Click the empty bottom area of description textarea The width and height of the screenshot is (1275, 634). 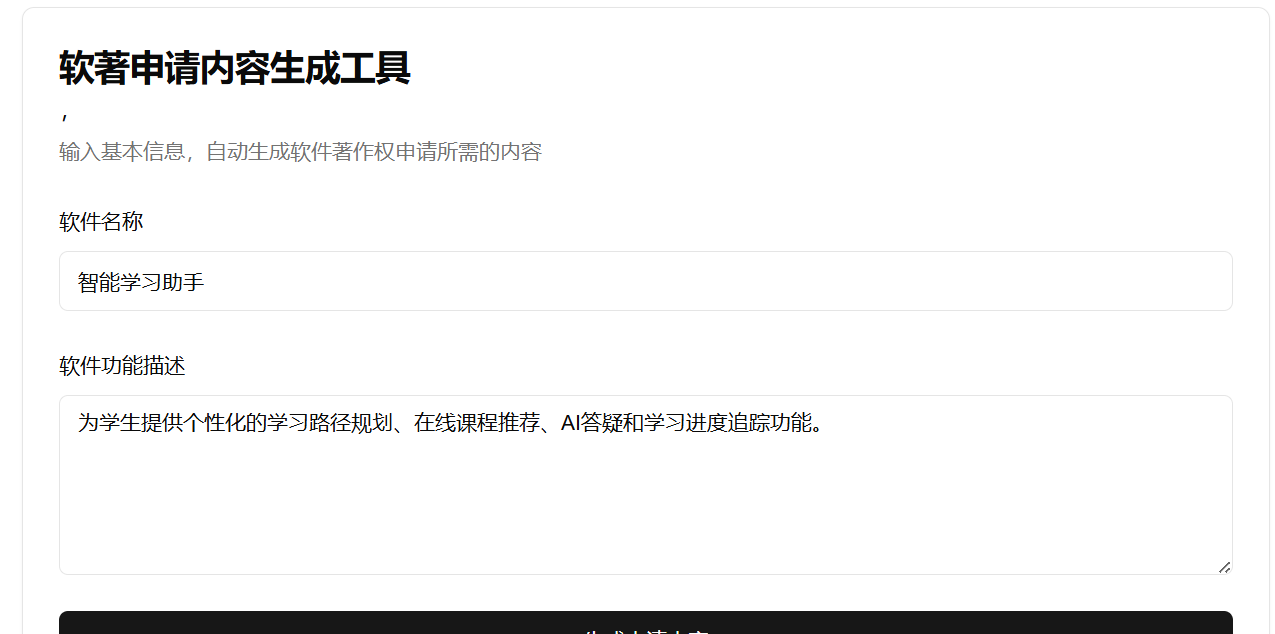645,530
